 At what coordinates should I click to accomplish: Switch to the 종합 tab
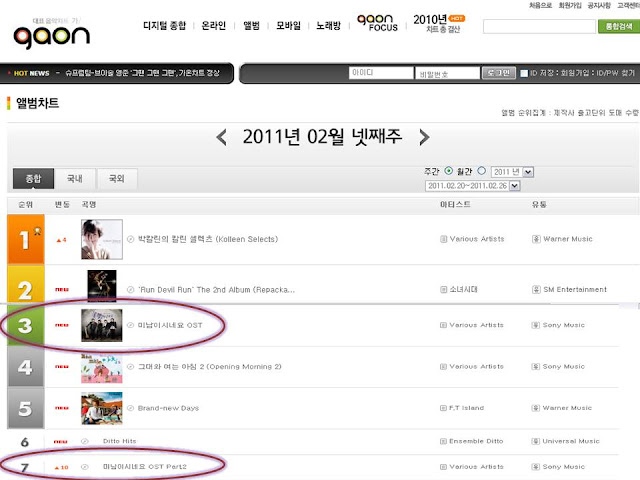click(33, 178)
